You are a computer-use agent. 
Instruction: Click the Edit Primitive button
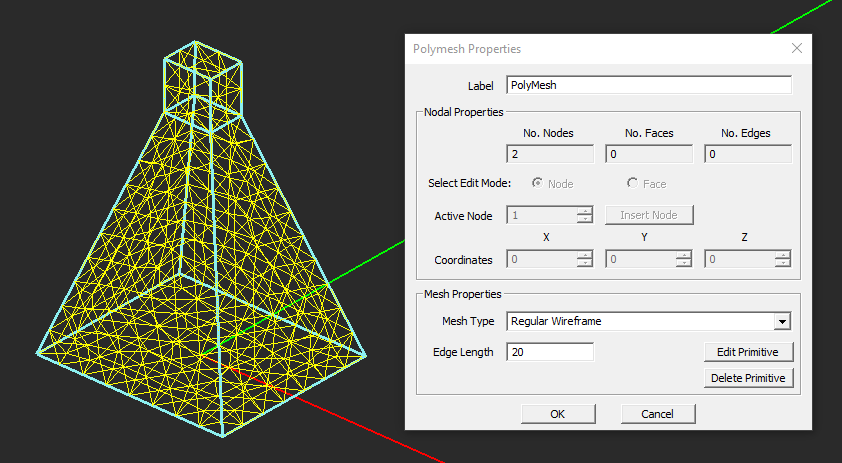(748, 352)
